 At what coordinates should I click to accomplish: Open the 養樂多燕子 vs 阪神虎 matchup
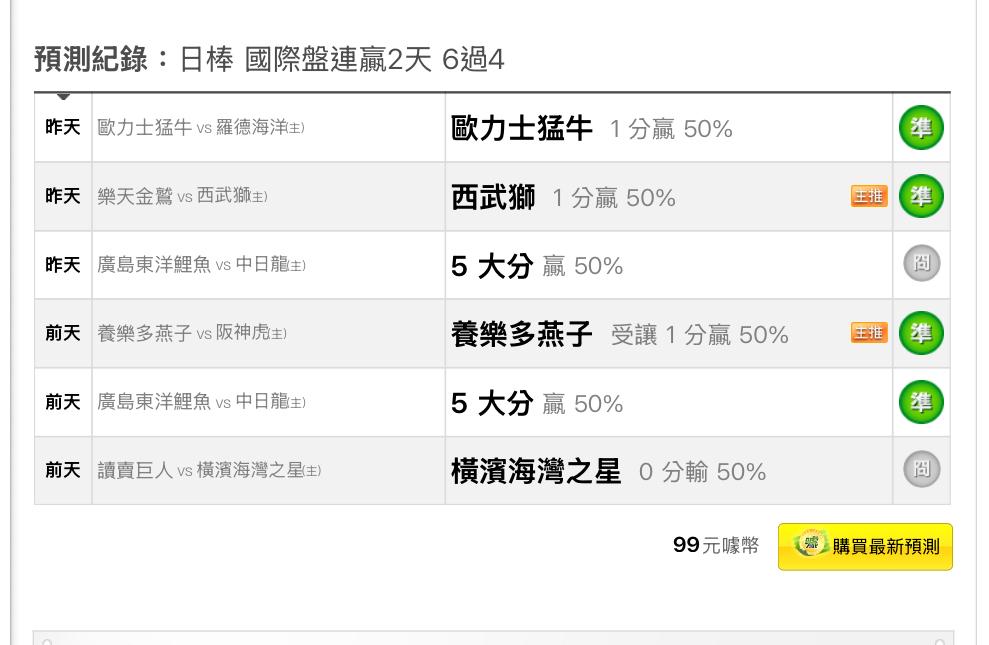coord(192,333)
